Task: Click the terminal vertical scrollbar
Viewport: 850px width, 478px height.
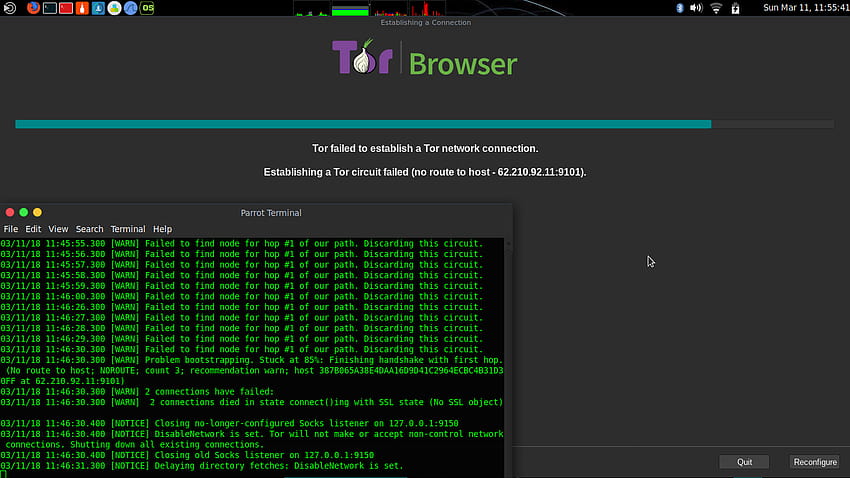Action: point(508,358)
